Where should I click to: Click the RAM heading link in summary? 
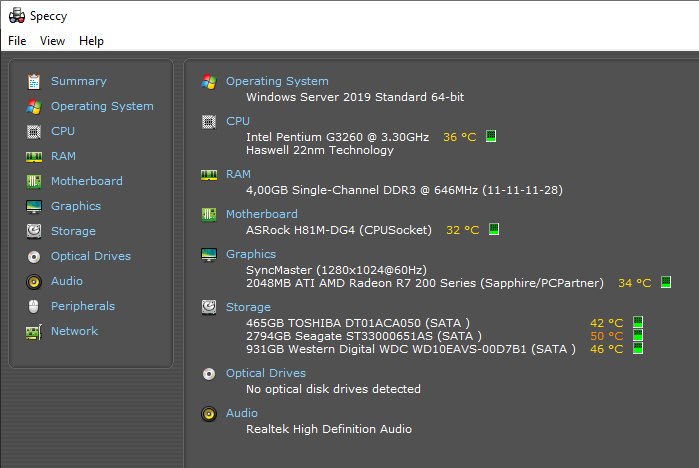[x=238, y=174]
